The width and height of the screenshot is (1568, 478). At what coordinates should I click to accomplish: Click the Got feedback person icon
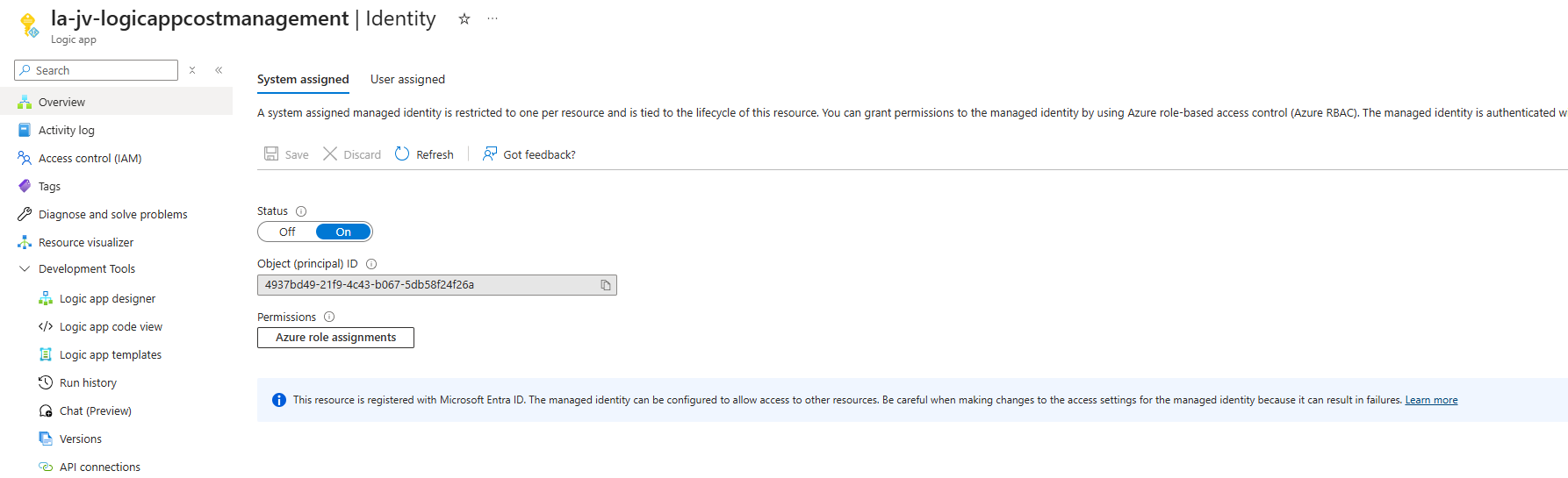point(490,153)
